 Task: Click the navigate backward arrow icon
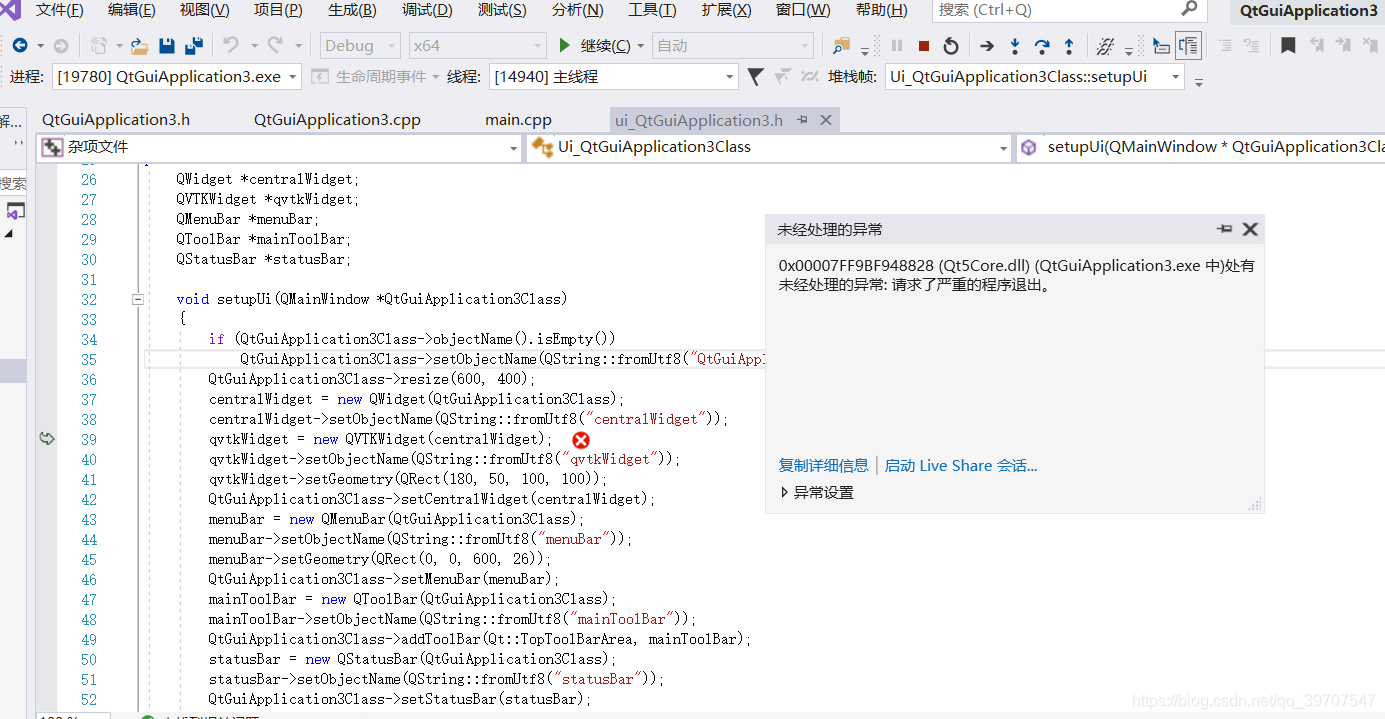pyautogui.click(x=20, y=46)
